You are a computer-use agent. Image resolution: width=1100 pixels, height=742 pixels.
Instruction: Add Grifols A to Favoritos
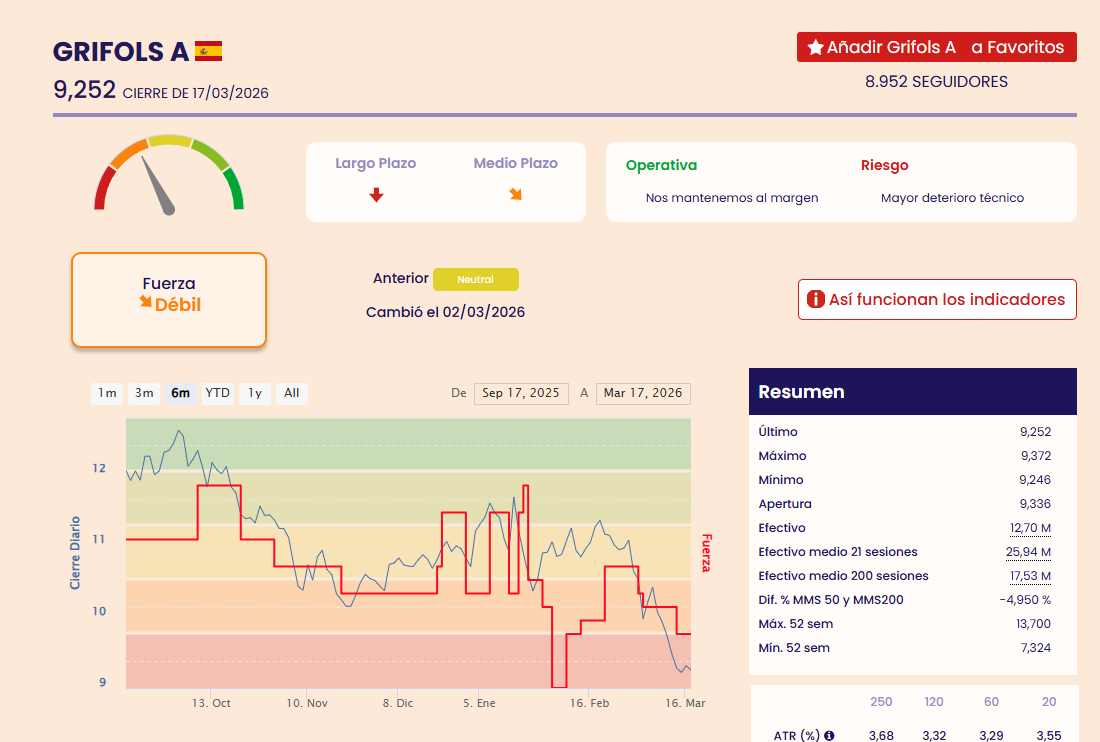click(x=937, y=47)
